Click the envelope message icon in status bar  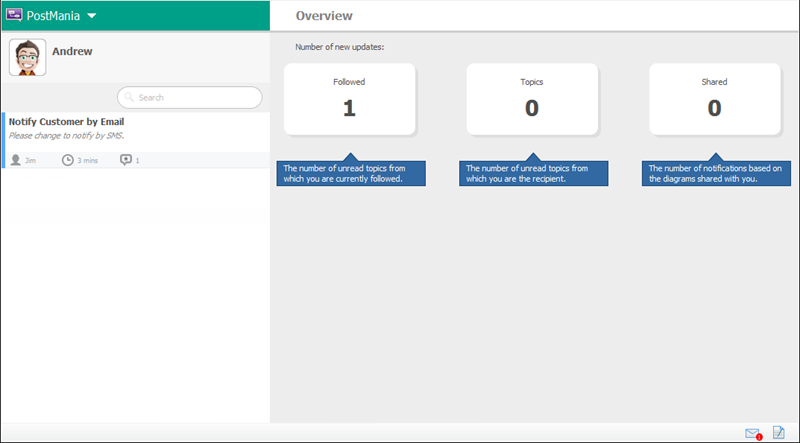click(x=753, y=433)
